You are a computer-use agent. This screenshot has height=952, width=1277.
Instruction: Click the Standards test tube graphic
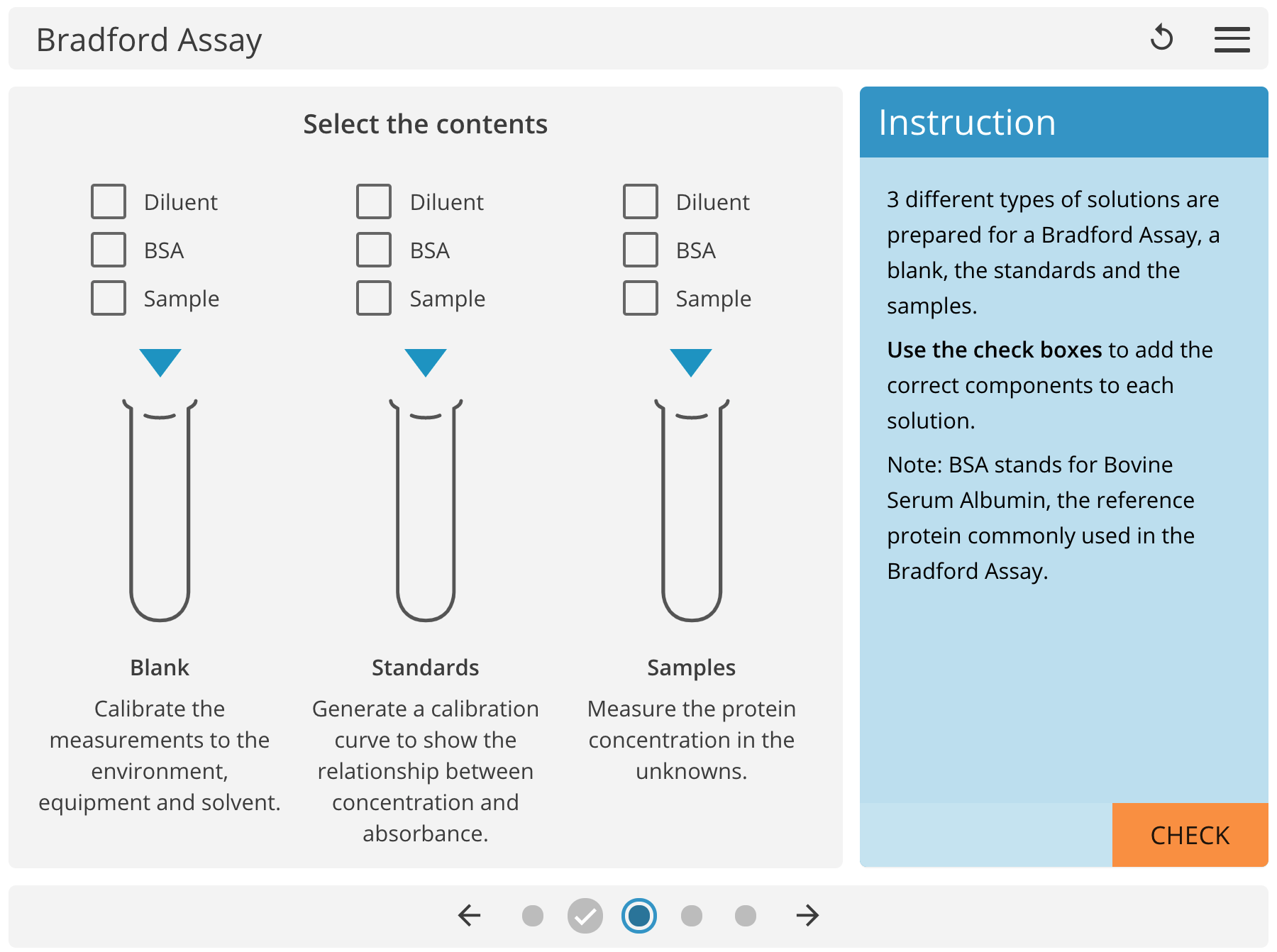click(x=425, y=511)
